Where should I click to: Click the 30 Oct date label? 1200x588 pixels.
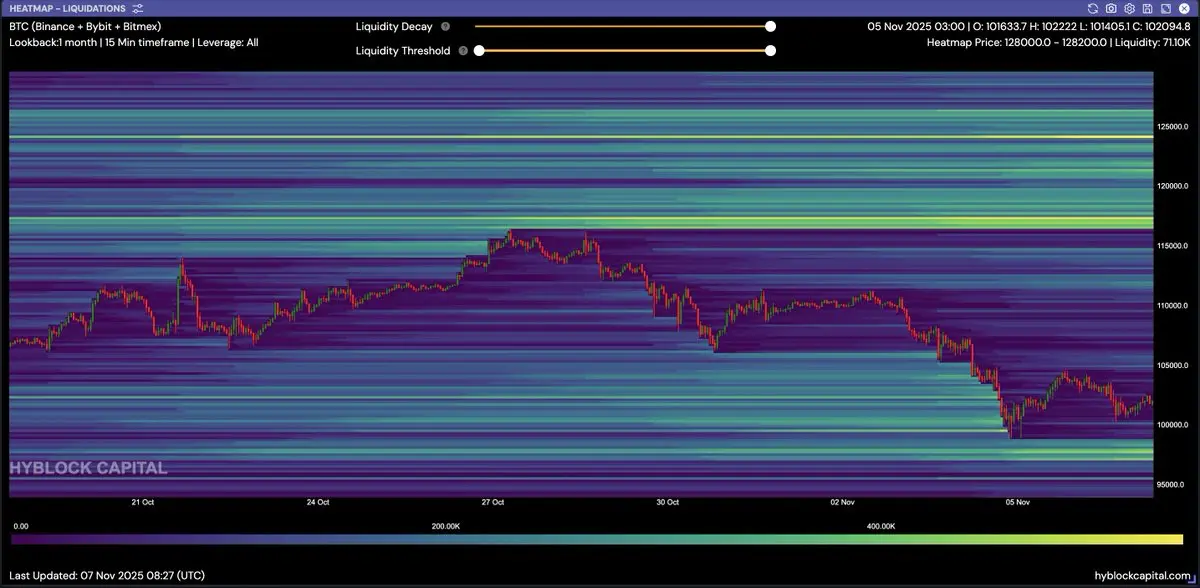coord(667,502)
